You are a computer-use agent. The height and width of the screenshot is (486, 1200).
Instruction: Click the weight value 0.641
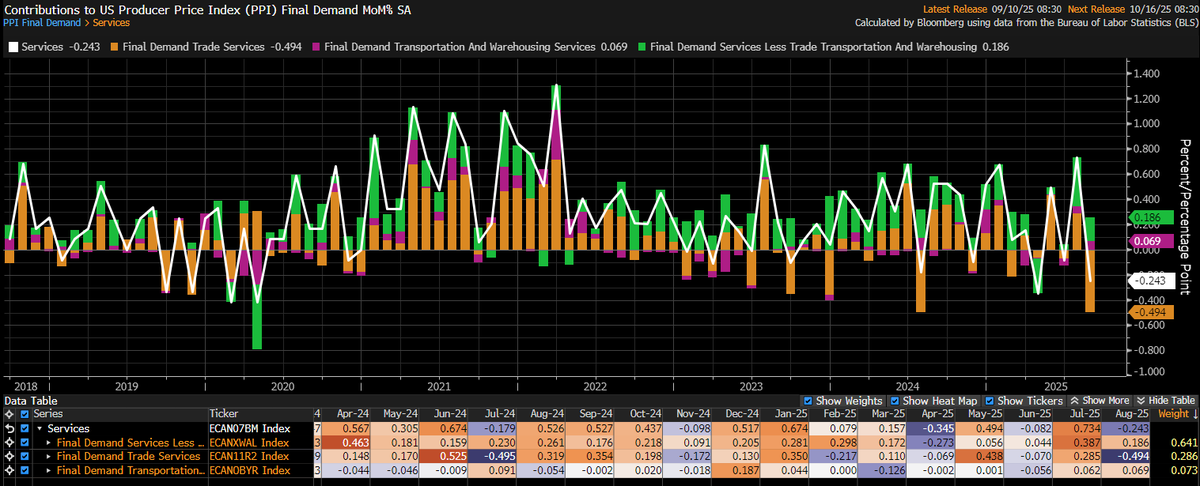pyautogui.click(x=1182, y=442)
